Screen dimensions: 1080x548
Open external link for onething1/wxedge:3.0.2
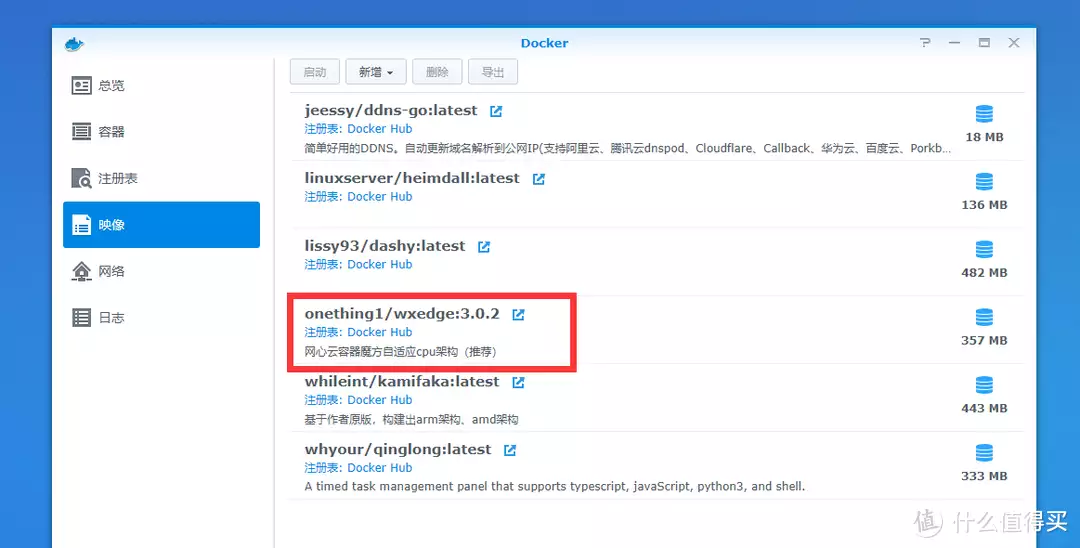[x=518, y=315]
